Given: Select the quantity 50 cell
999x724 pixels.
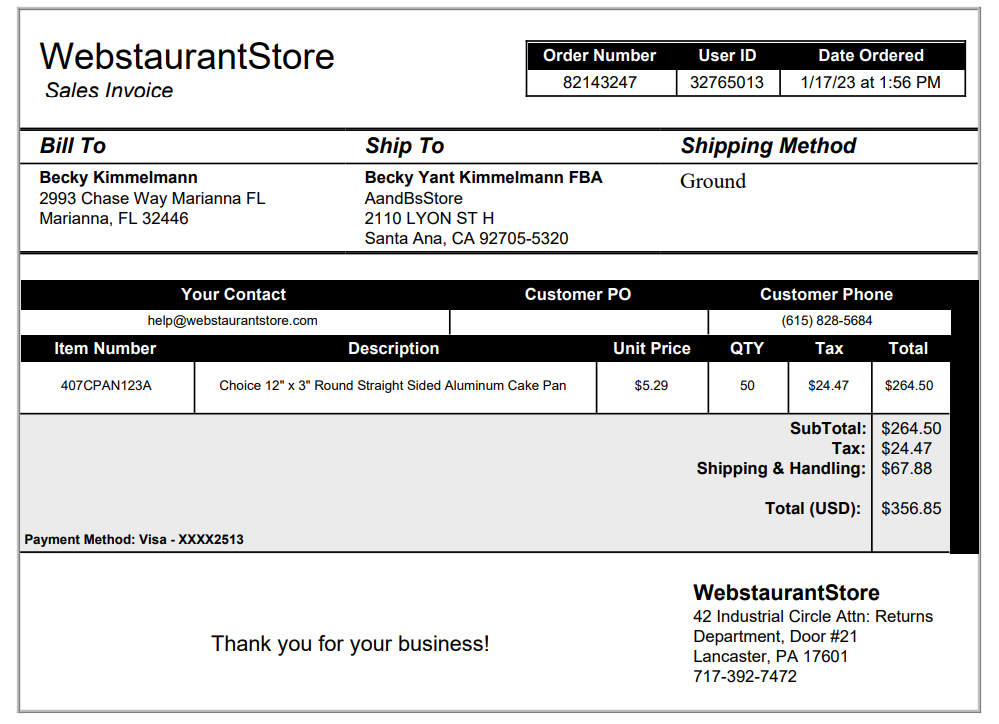Looking at the screenshot, I should click(747, 386).
